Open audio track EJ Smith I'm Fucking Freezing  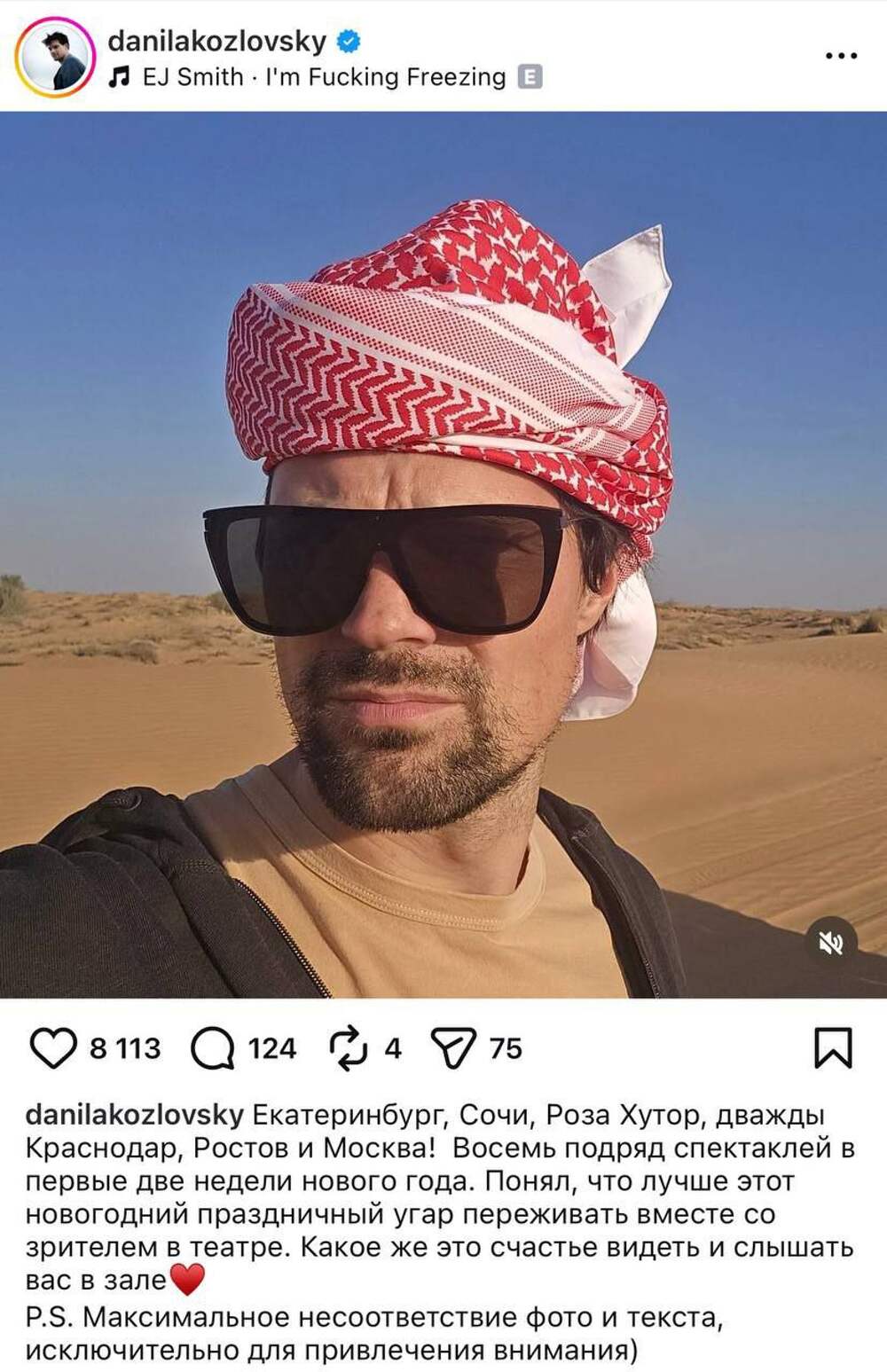click(x=324, y=77)
